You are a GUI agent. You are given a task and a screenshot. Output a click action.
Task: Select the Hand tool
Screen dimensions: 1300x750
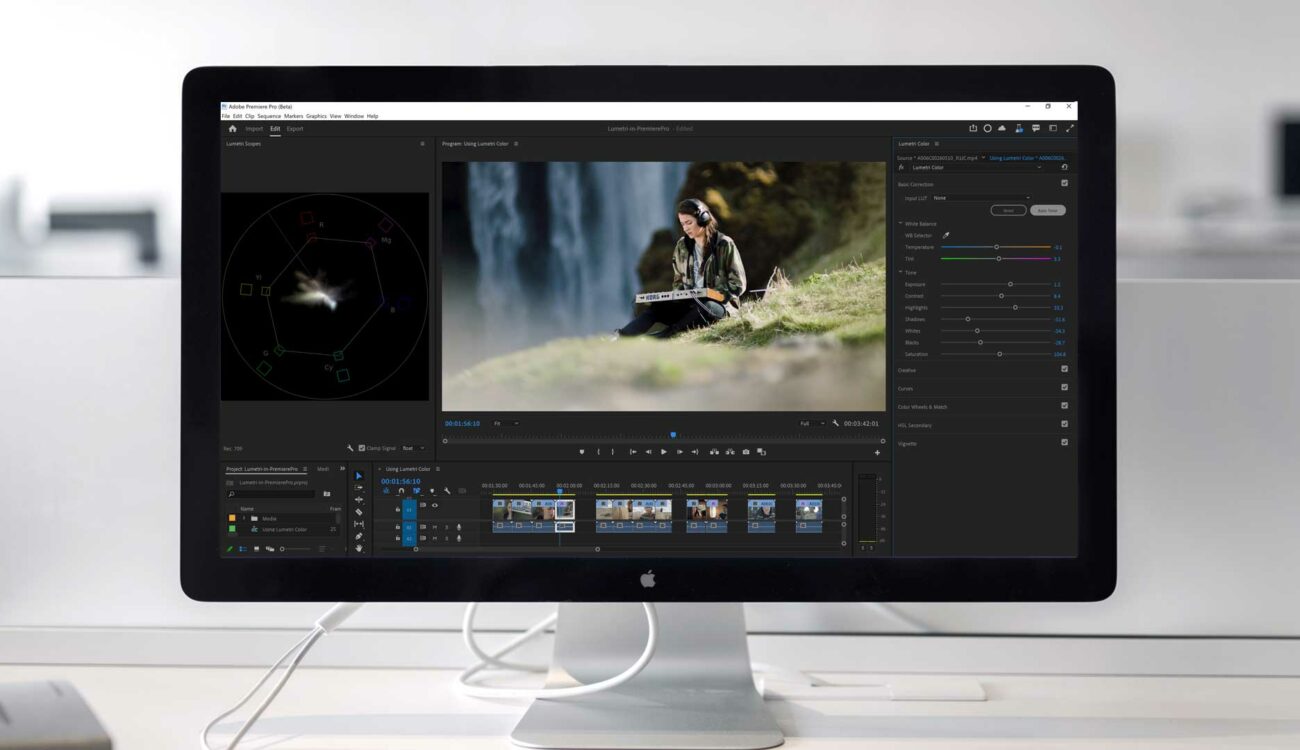(359, 548)
